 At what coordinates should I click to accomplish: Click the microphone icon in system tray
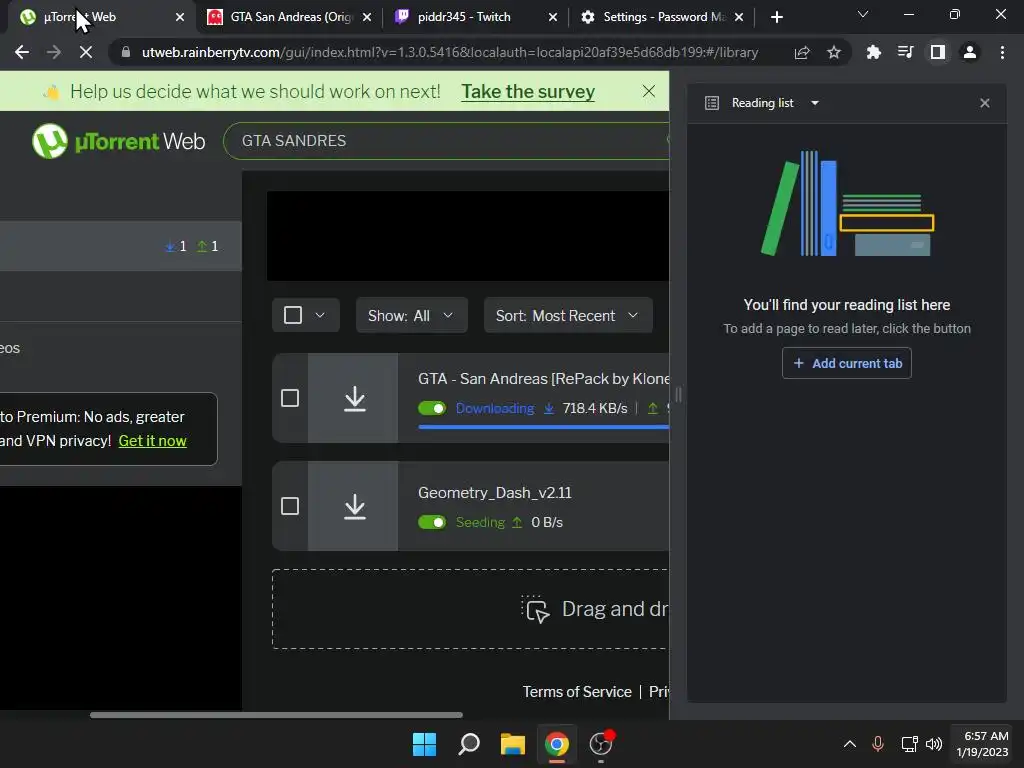pyautogui.click(x=878, y=744)
